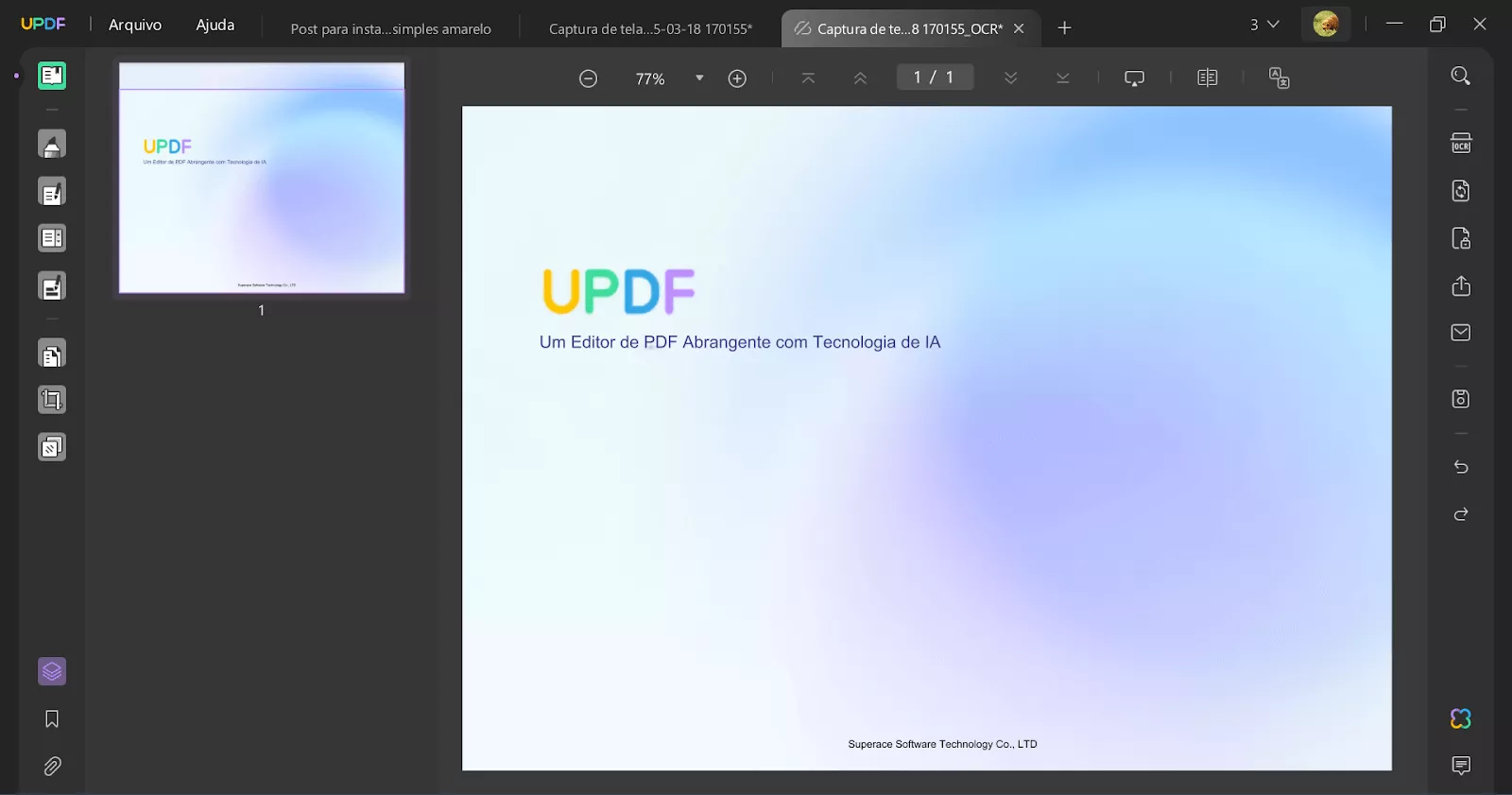The height and width of the screenshot is (795, 1512).
Task: Change the page display layout
Action: coord(1208,78)
